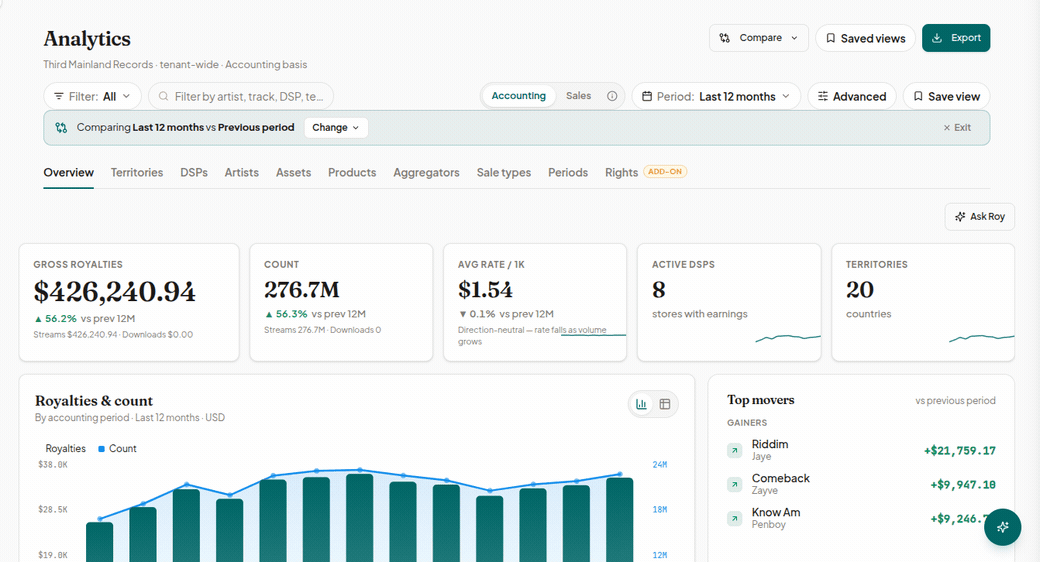1040x562 pixels.
Task: Open the floating sparkle assistant button
Action: [1002, 527]
